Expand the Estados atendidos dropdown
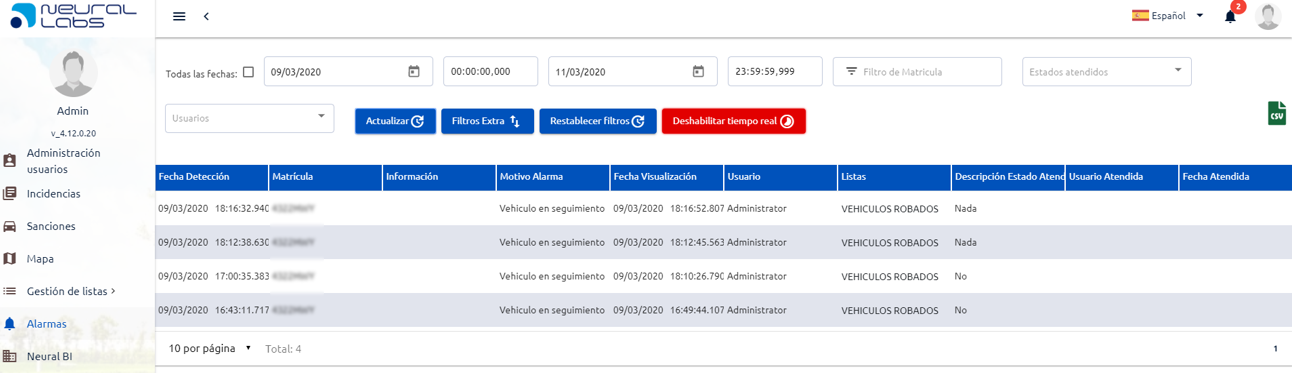Viewport: 1296px width, 384px height. click(x=1106, y=71)
